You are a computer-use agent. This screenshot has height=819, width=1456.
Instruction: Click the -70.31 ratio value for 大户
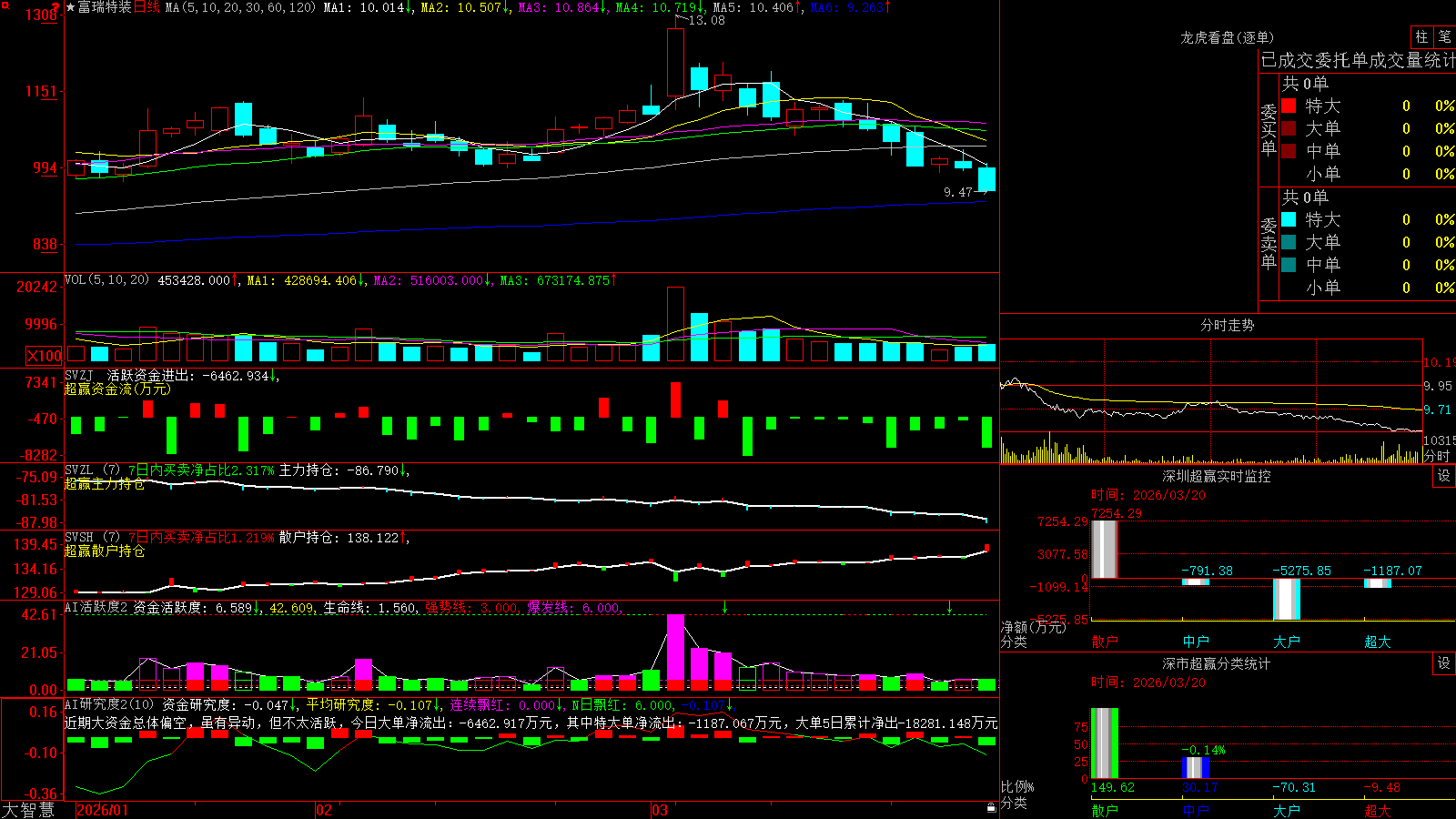(1295, 787)
